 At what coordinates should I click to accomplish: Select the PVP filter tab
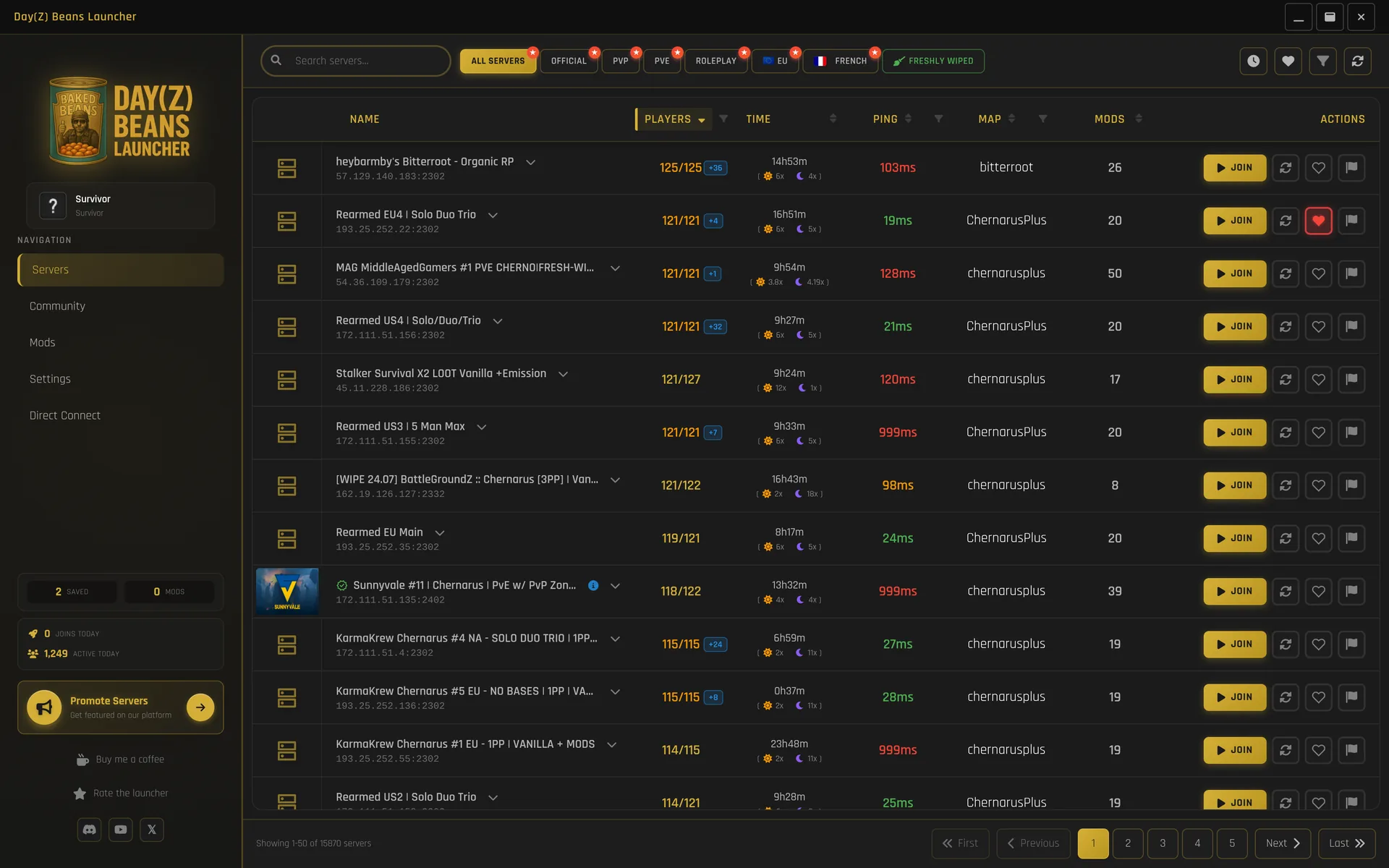(621, 61)
